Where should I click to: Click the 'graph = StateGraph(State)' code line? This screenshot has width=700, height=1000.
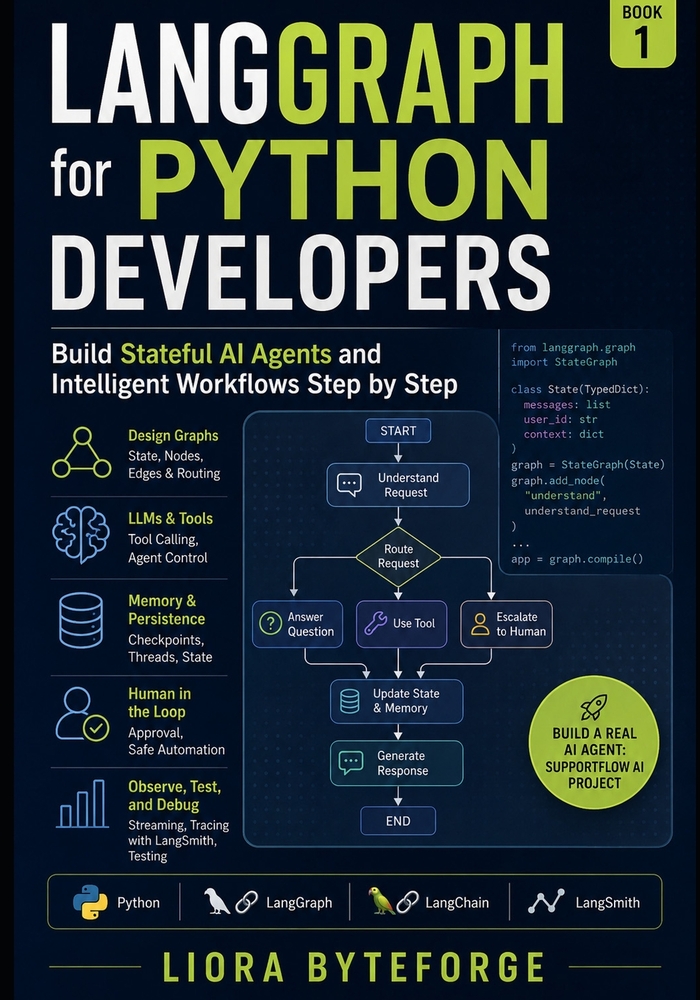(588, 464)
